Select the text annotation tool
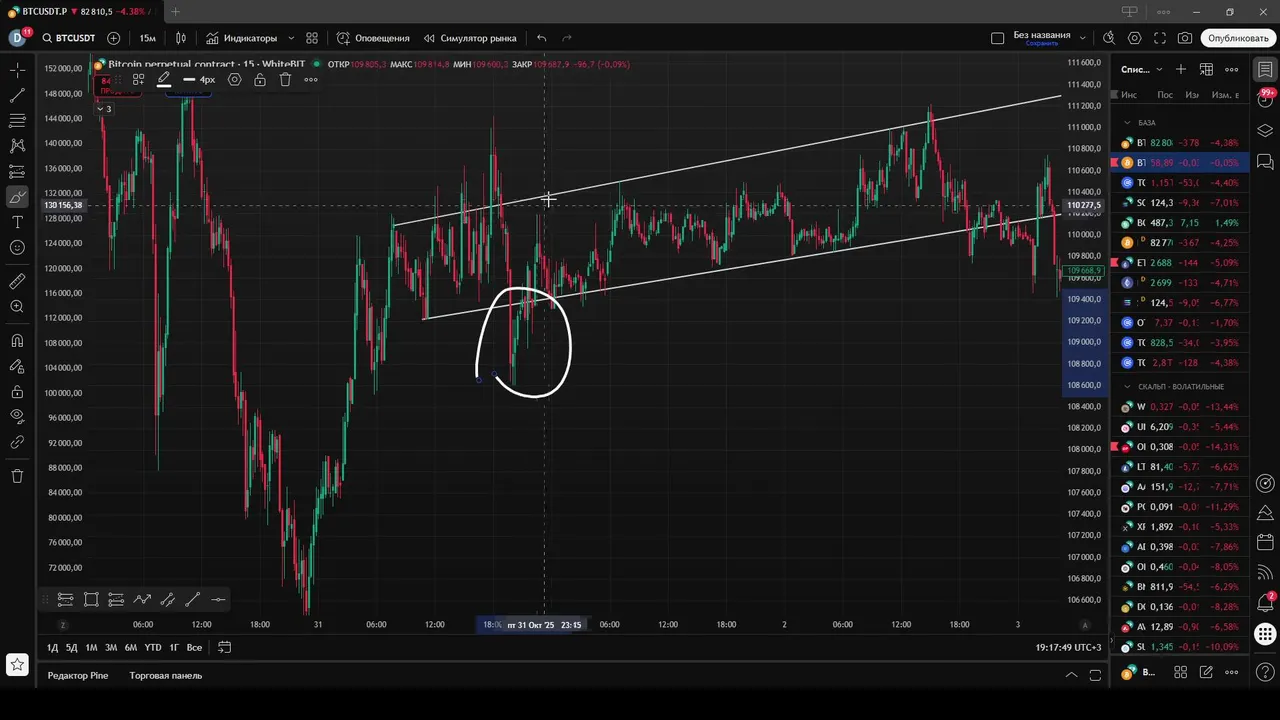 click(17, 222)
